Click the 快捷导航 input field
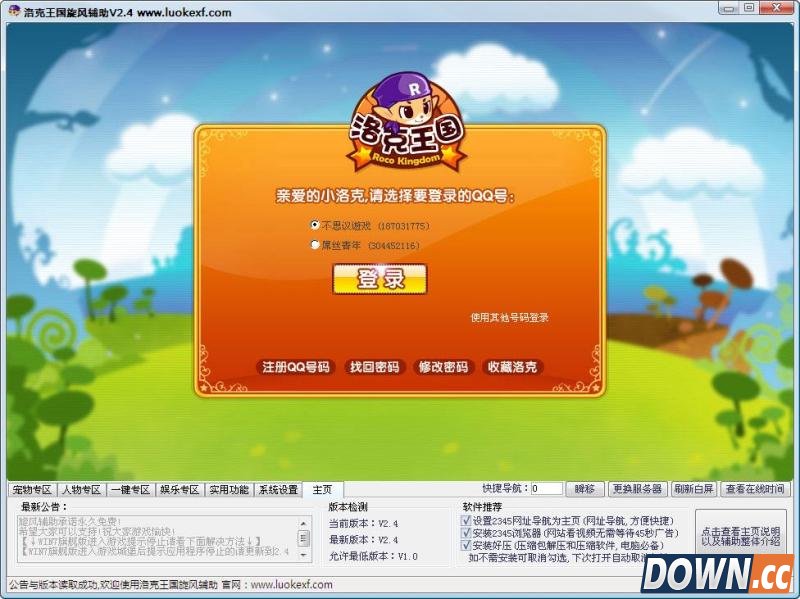Viewport: 800px width, 599px height. [x=547, y=489]
